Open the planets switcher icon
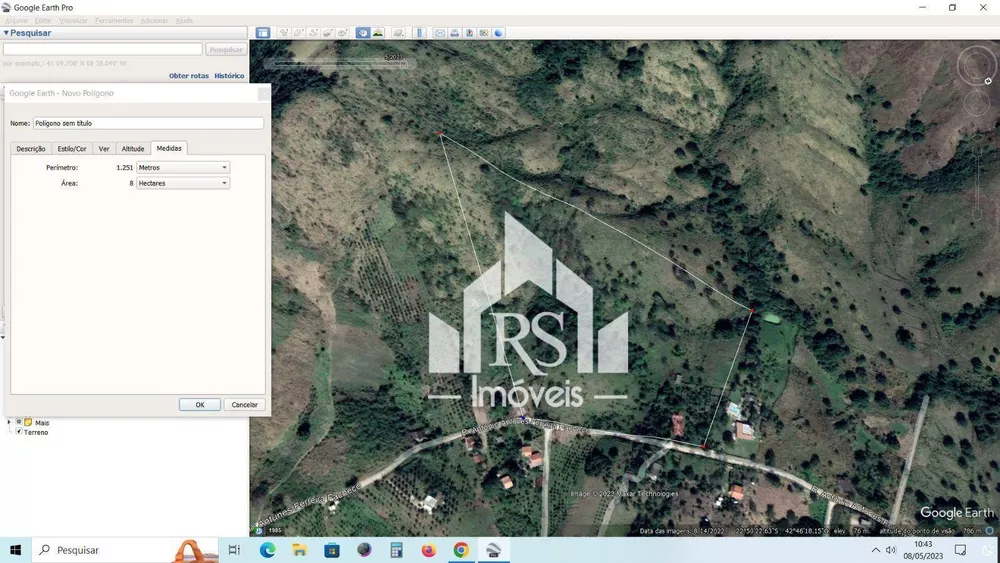 [399, 33]
